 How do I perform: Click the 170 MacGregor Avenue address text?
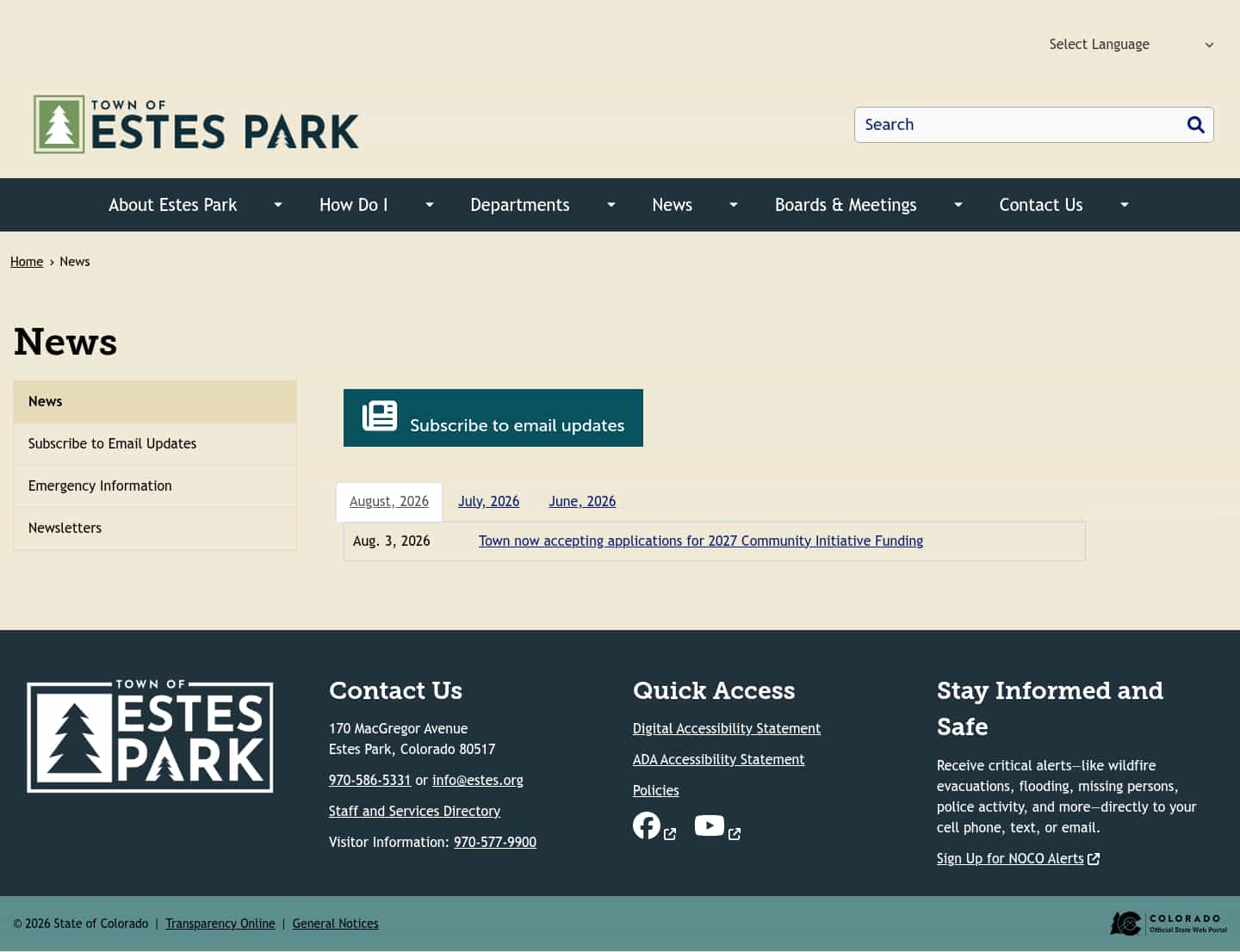click(x=398, y=729)
